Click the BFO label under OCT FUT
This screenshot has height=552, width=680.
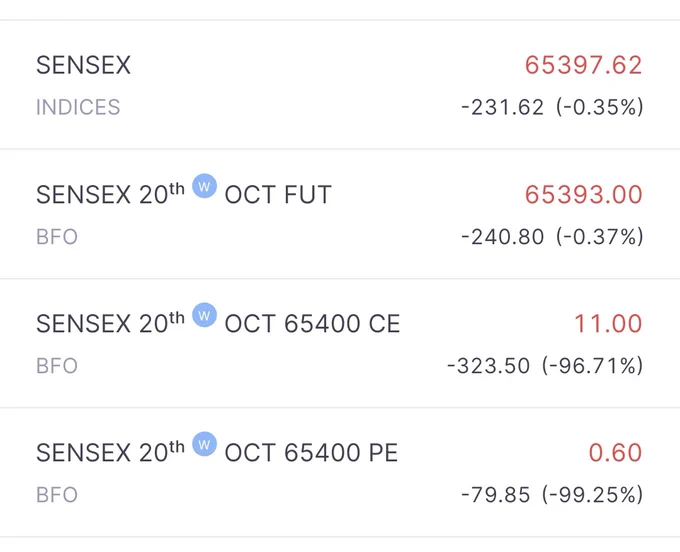[57, 237]
